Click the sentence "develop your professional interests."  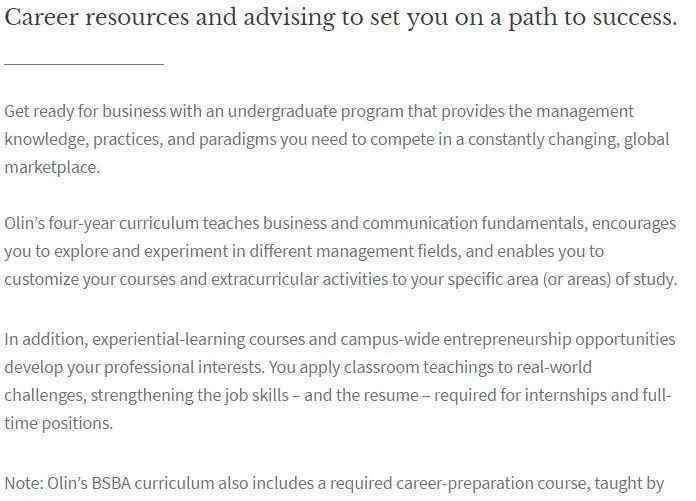[x=134, y=368]
